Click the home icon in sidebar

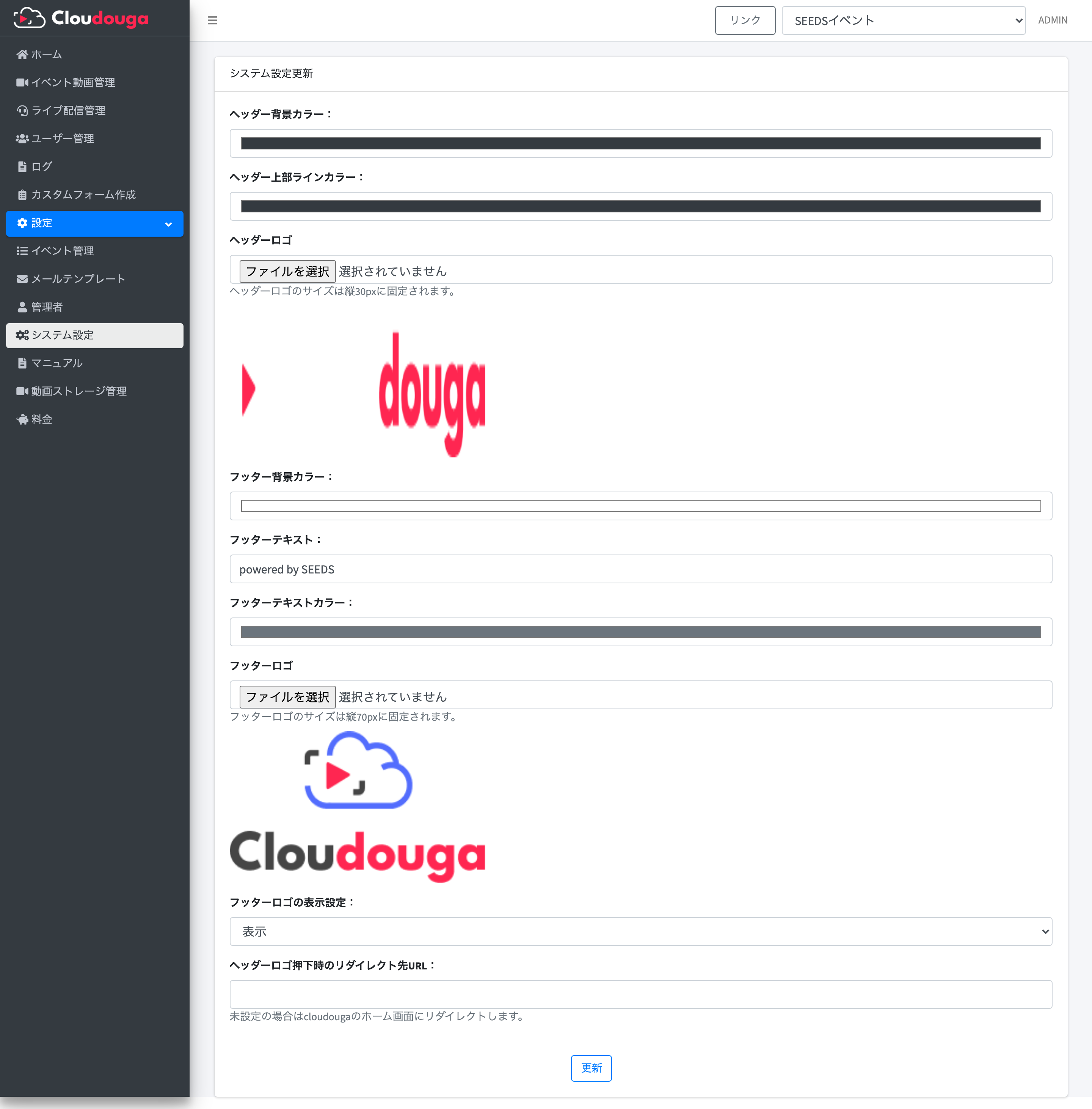click(22, 55)
